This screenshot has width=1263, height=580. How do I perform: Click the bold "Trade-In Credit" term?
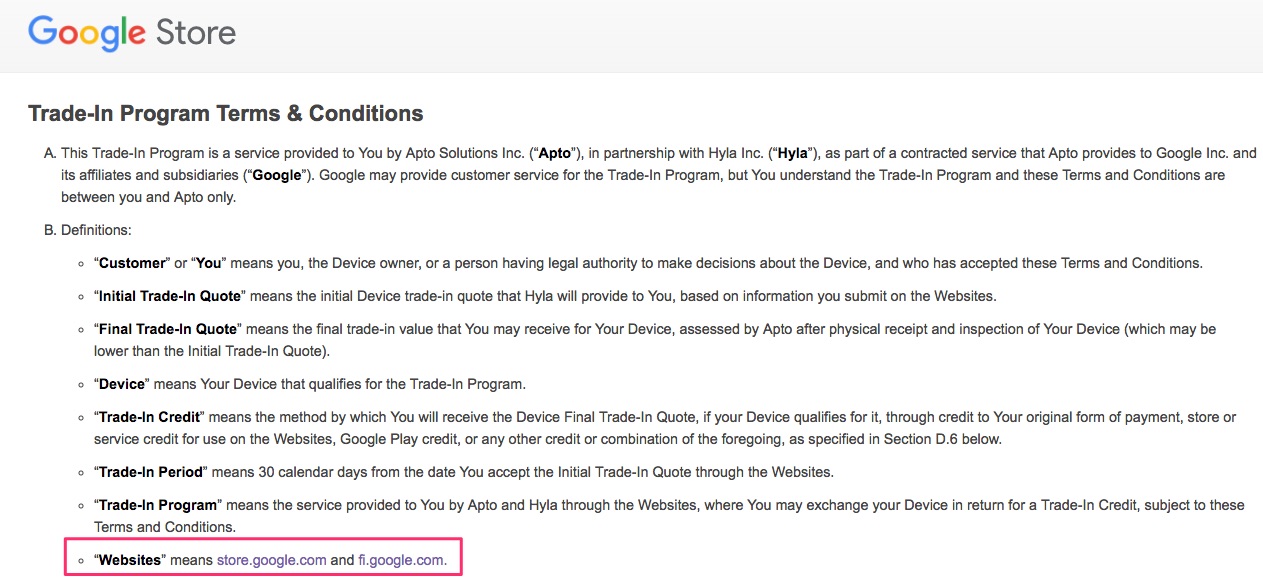[149, 417]
